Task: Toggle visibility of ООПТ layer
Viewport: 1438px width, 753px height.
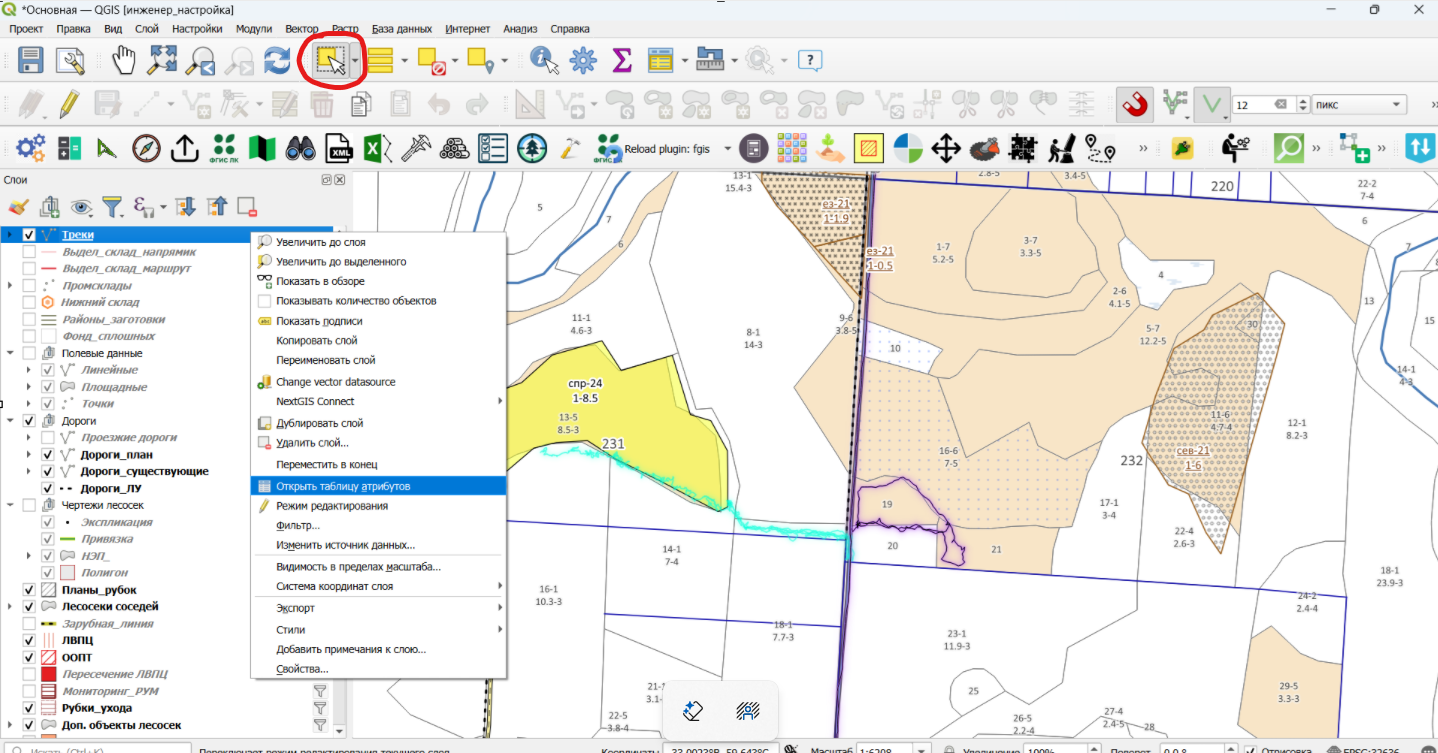Action: [x=30, y=658]
